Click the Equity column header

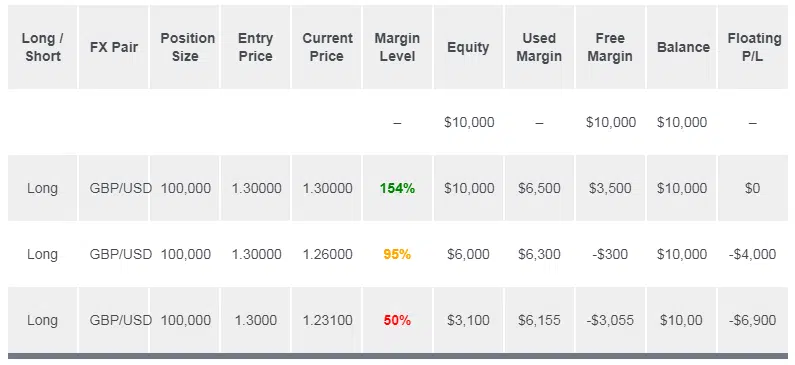(468, 47)
